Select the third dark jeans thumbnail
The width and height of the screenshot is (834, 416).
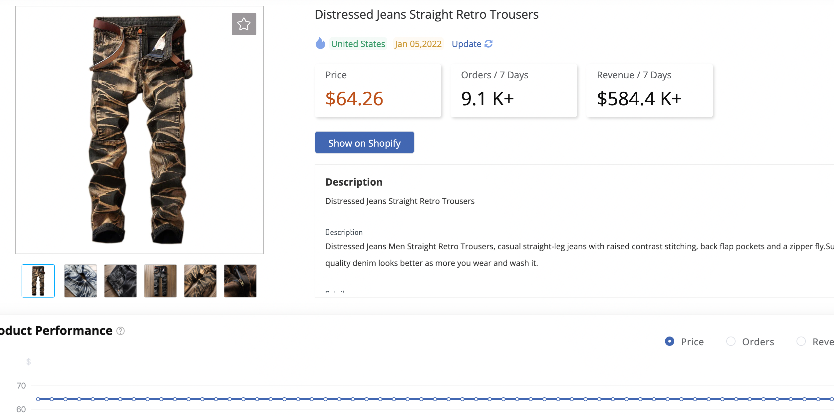[x=120, y=281]
